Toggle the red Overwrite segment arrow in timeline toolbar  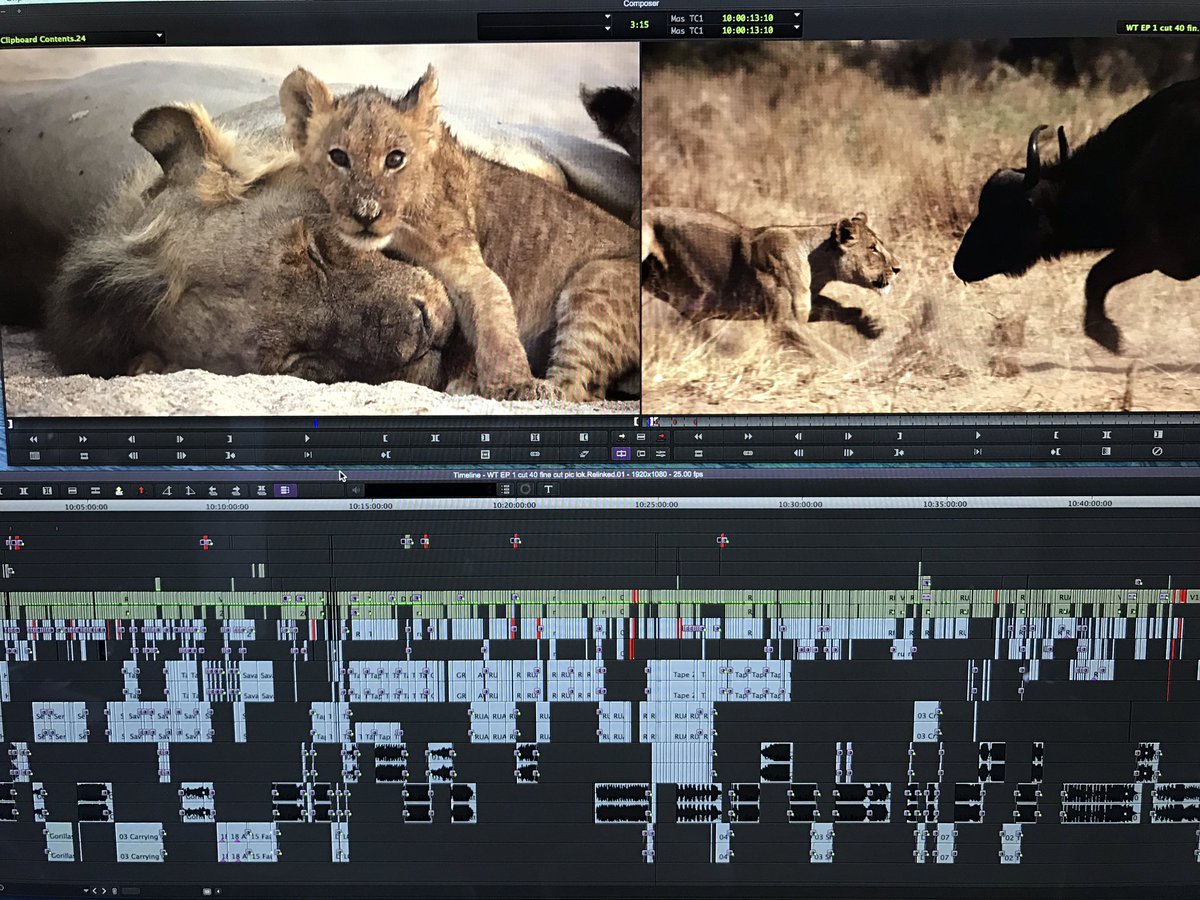(141, 490)
